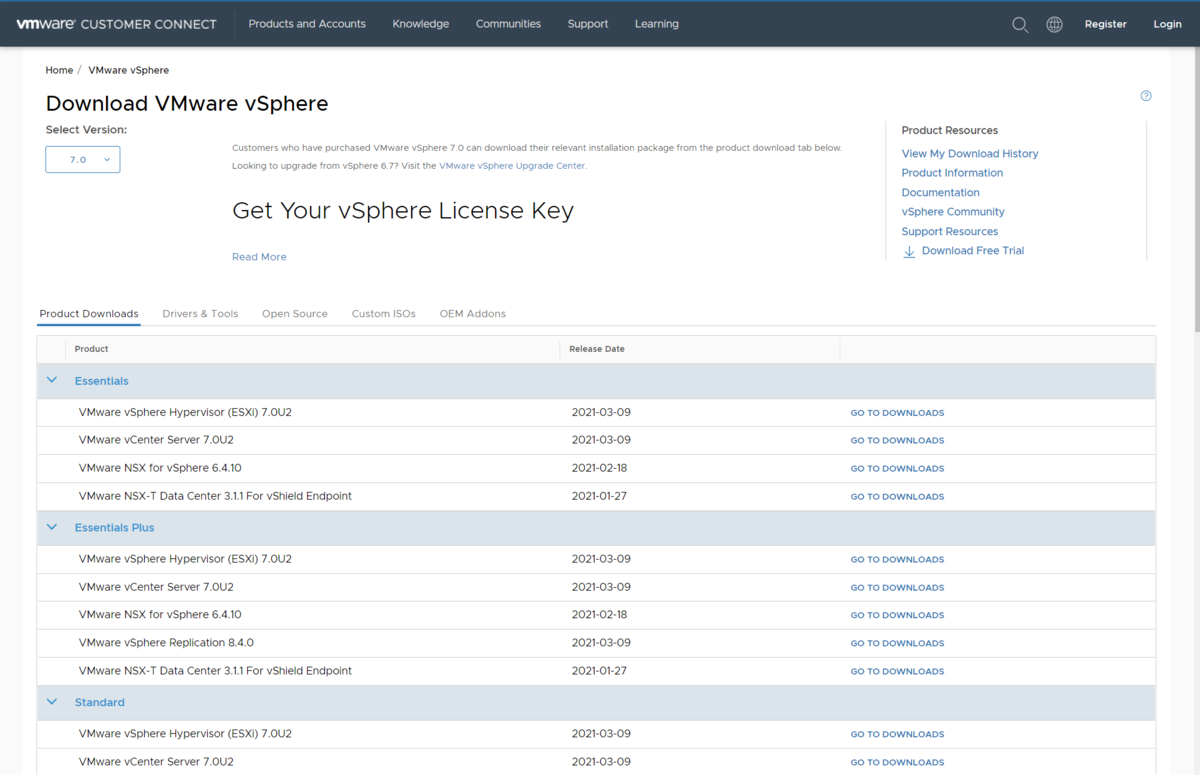
Task: Open the Select Version 7.0 dropdown
Action: 83,160
